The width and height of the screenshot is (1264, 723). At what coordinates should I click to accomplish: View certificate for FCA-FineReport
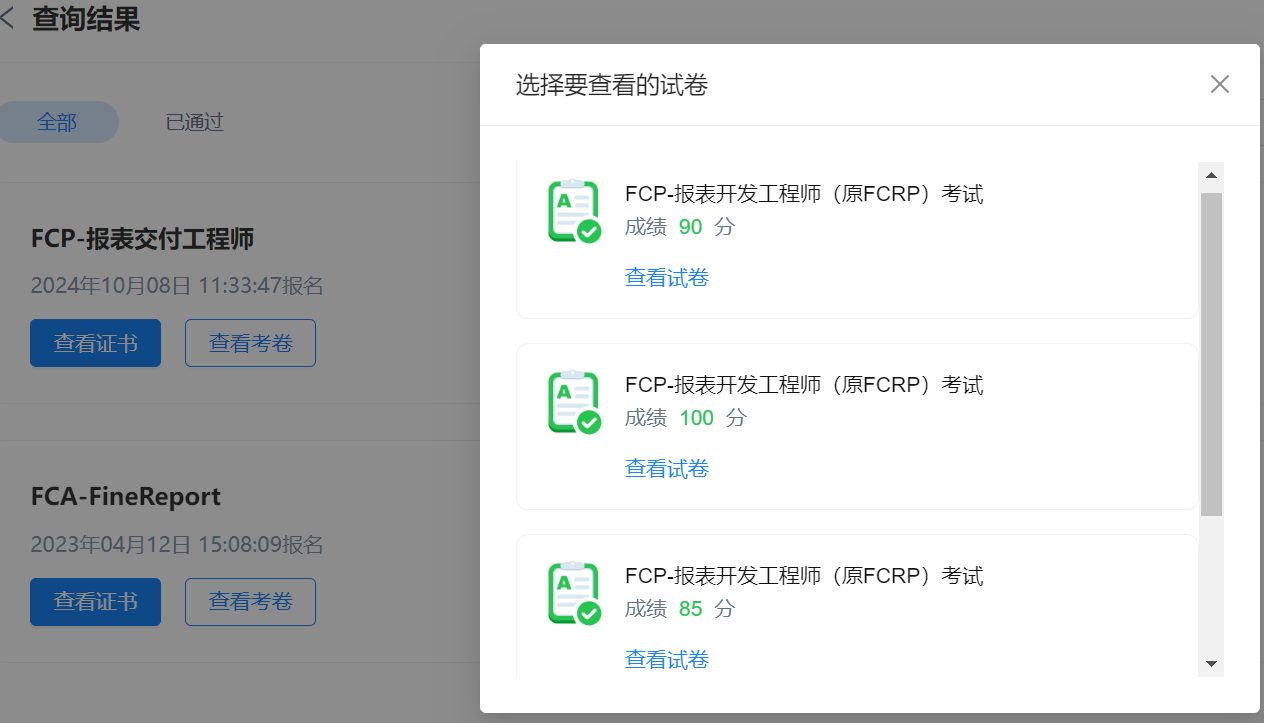pyautogui.click(x=95, y=602)
